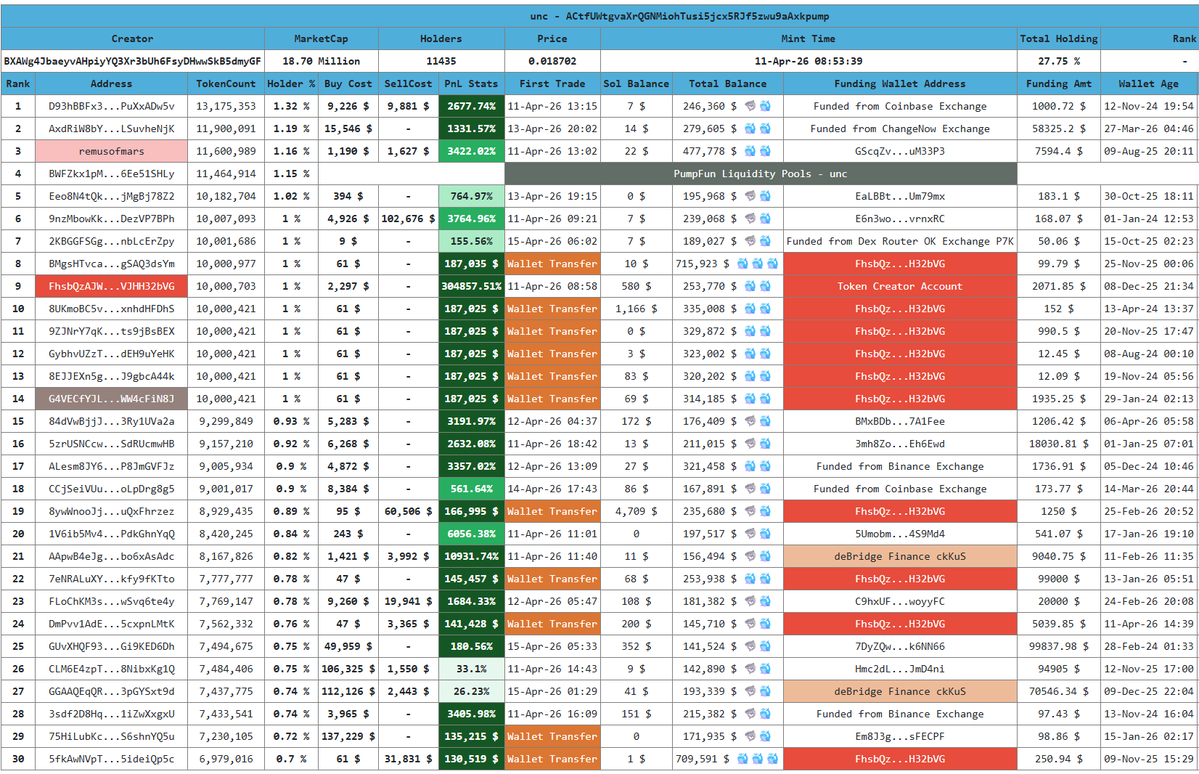1199x774 pixels.
Task: Click address D93hBBFx3...PuXxADw5v
Action: coord(112,106)
